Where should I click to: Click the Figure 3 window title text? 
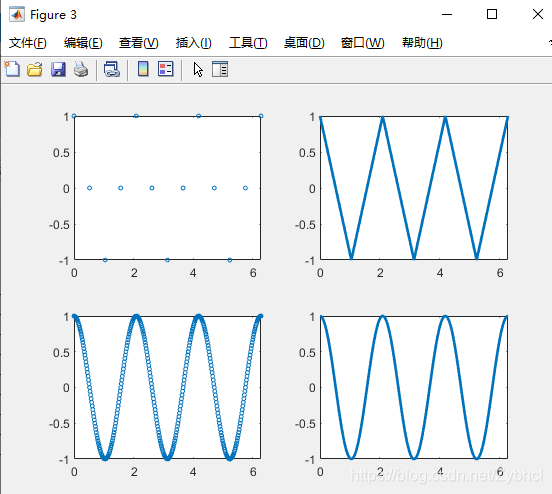pos(53,15)
